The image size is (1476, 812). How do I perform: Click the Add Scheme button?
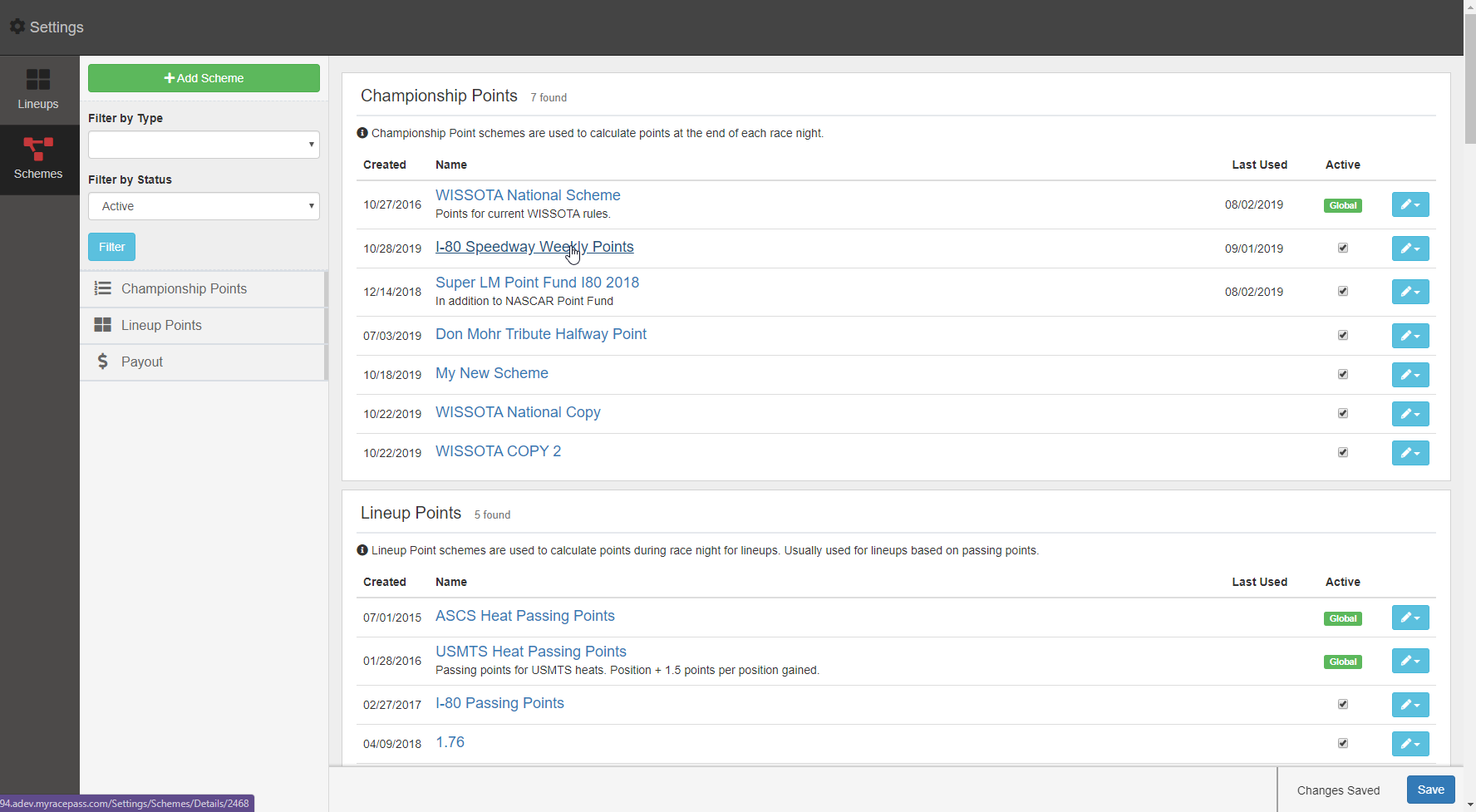[x=203, y=77]
